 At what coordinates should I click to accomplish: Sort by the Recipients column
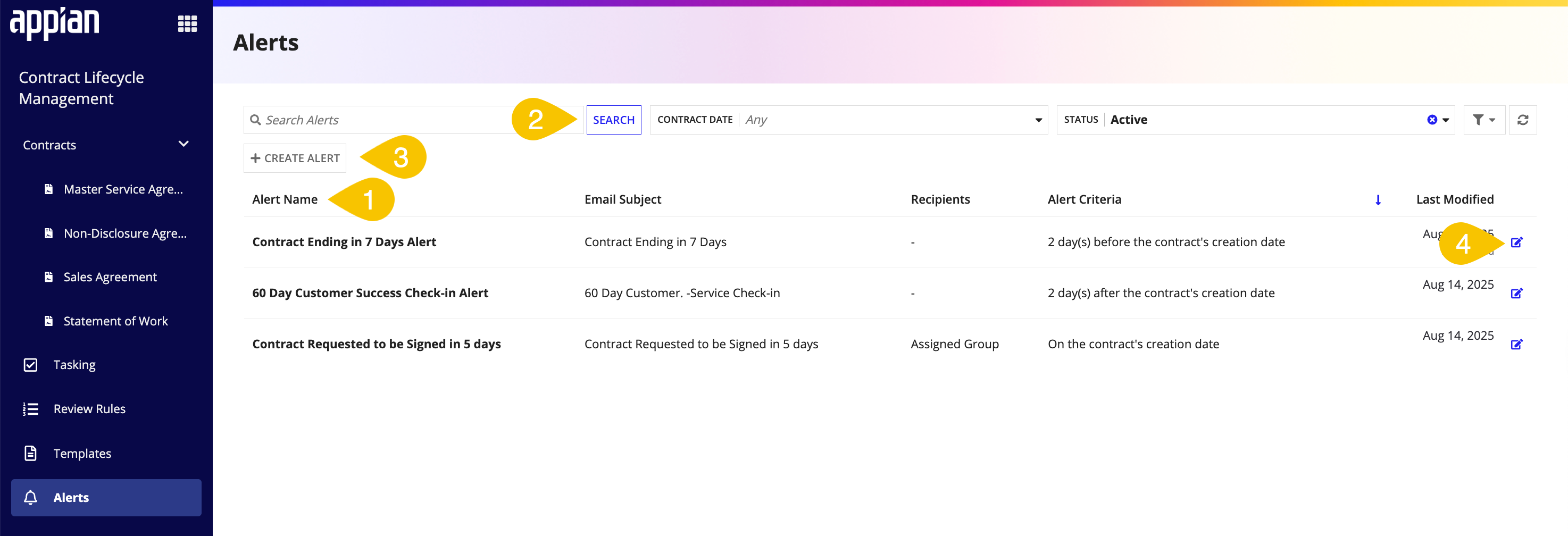pos(940,199)
